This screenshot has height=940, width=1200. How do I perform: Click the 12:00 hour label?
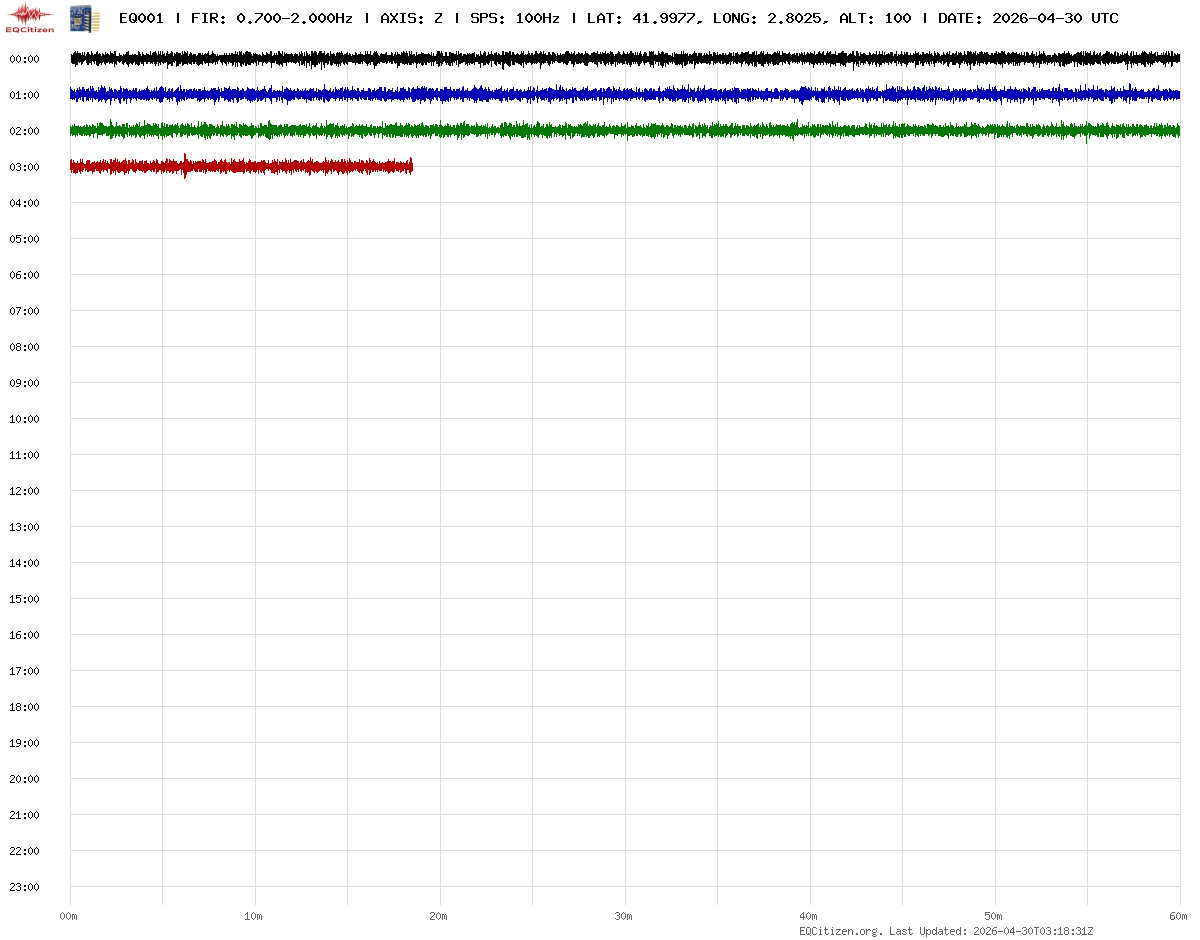point(24,491)
